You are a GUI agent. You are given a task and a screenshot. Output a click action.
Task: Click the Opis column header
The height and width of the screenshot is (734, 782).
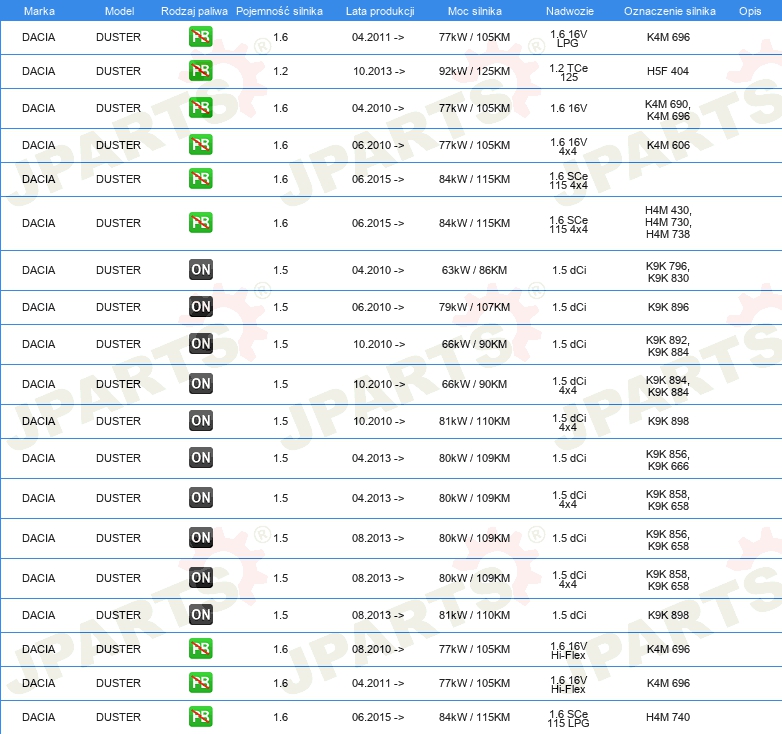tap(750, 10)
